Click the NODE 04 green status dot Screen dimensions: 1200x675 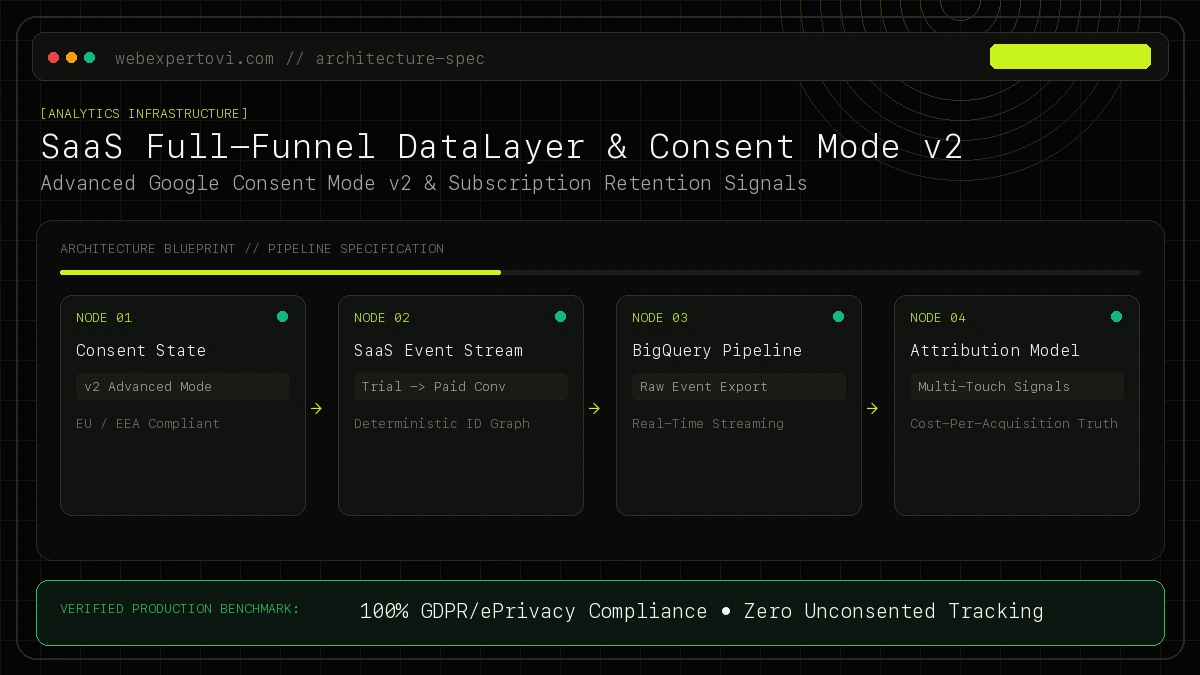[1116, 317]
